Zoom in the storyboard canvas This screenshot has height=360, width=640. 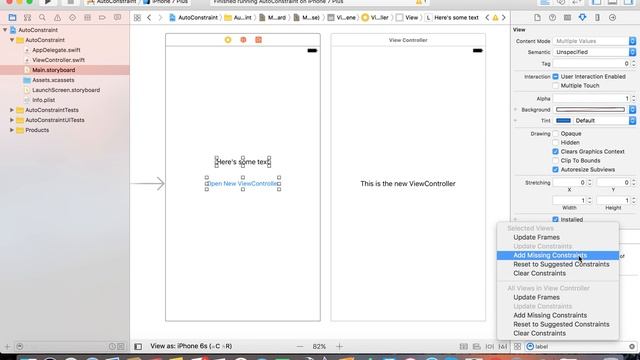pyautogui.click(x=340, y=347)
